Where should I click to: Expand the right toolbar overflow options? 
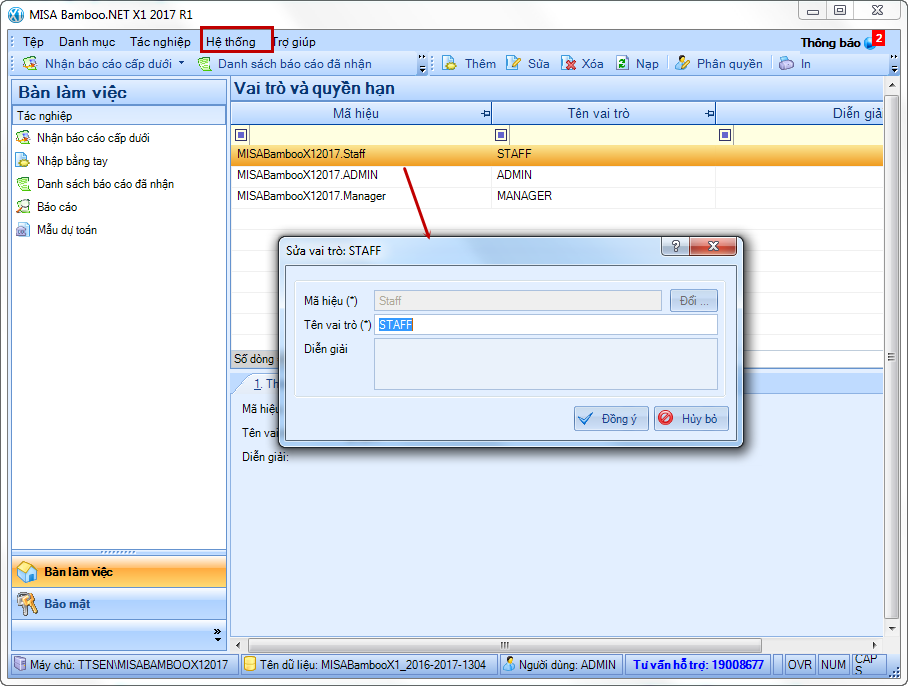click(x=894, y=64)
